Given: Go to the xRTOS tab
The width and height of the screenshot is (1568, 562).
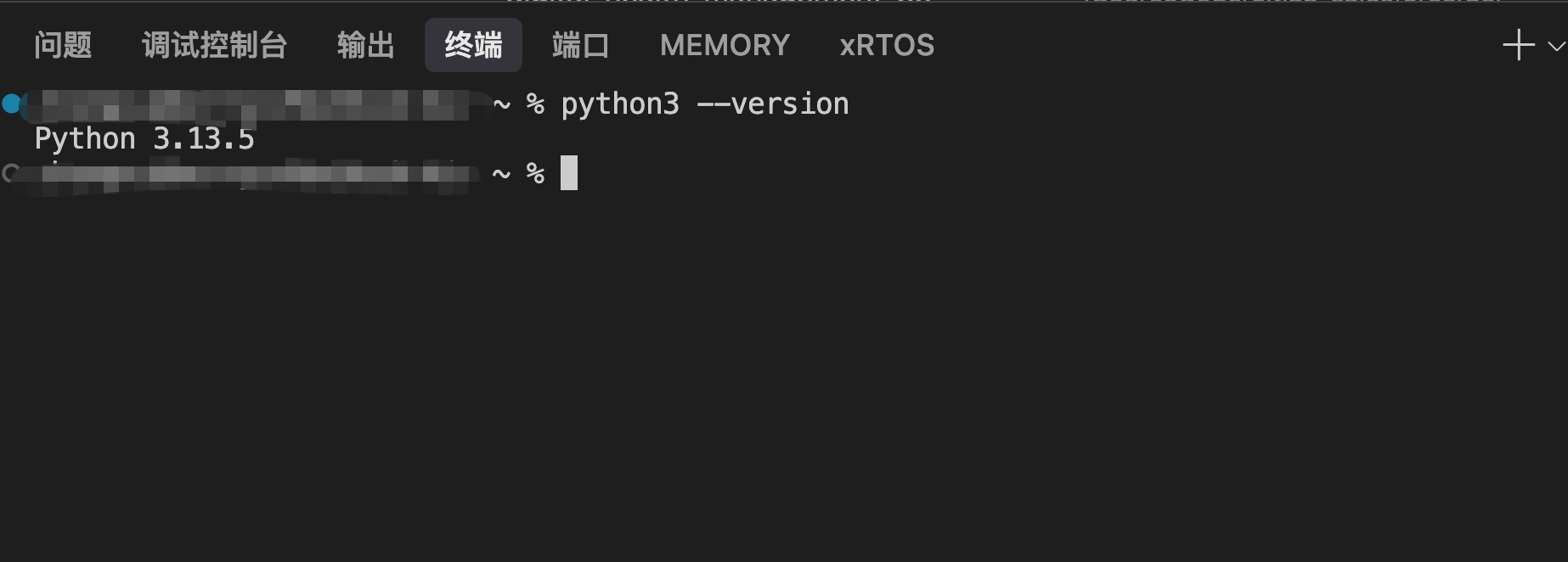Looking at the screenshot, I should (887, 45).
